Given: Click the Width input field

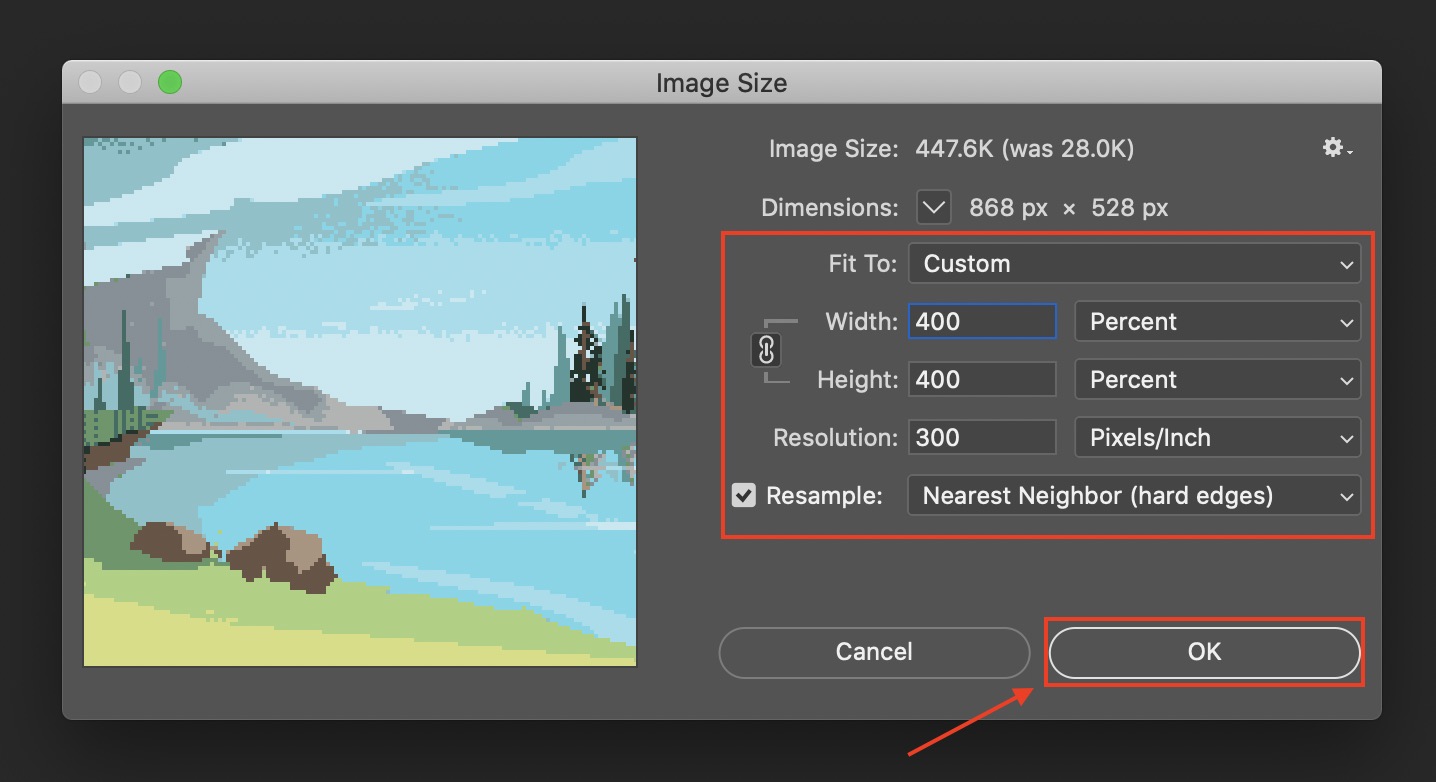Looking at the screenshot, I should click(x=982, y=322).
